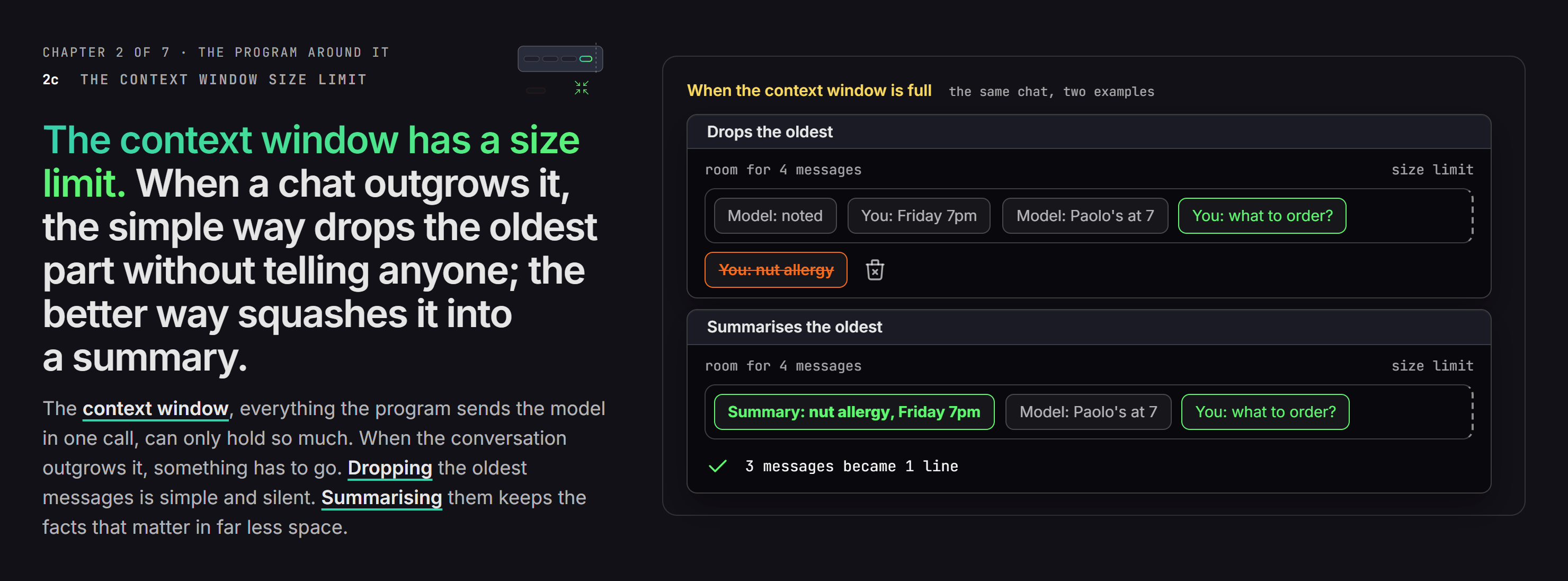Select 'Model: Paolo's at 7' chip in Summarises panel
1568x581 pixels.
(x=1088, y=412)
